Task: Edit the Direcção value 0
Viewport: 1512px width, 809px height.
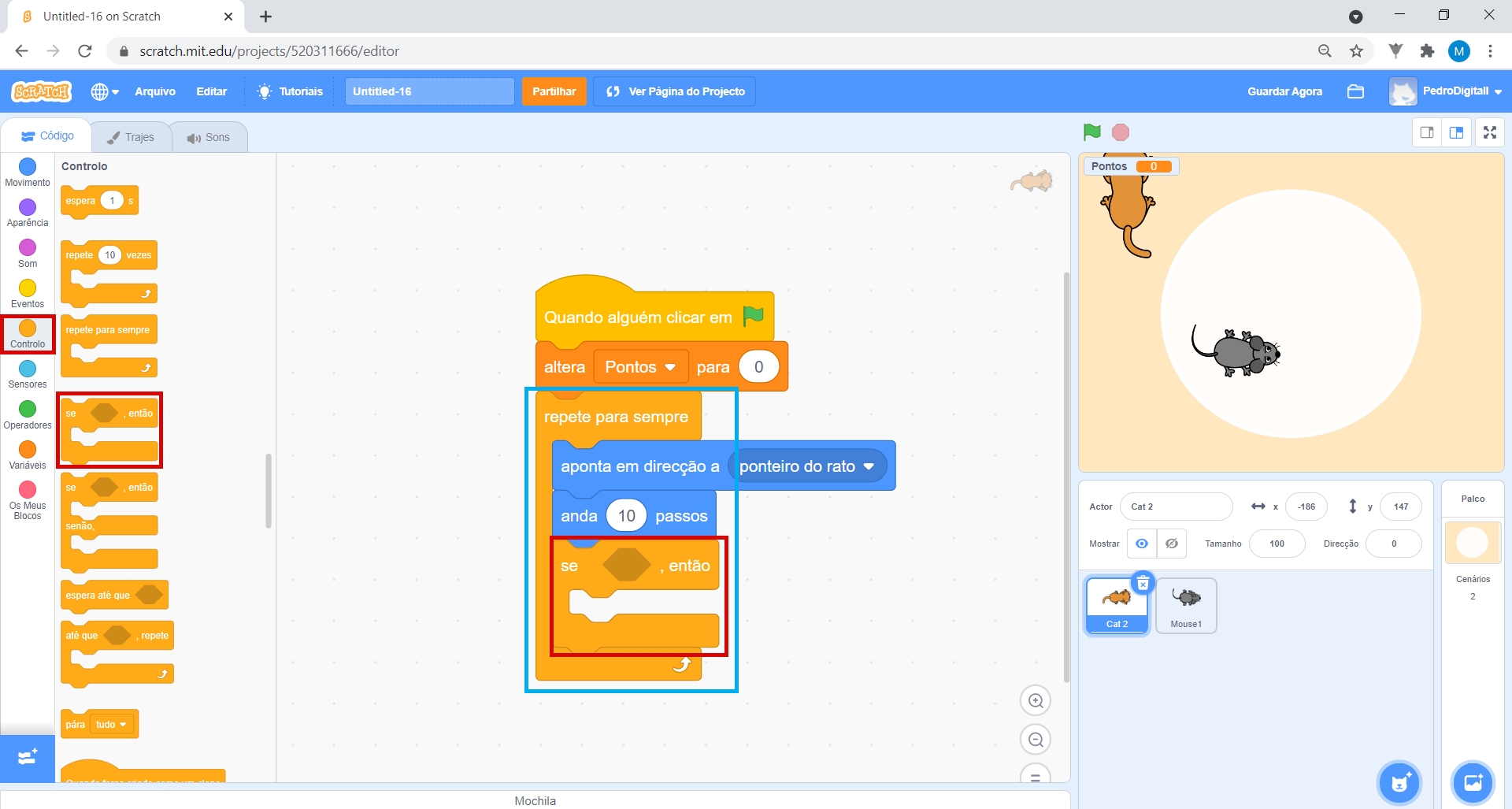Action: [1394, 544]
